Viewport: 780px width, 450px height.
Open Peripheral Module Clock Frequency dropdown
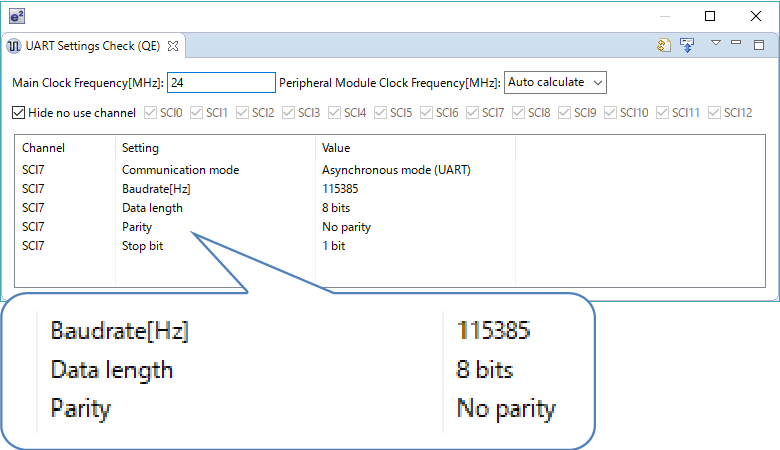coord(555,82)
